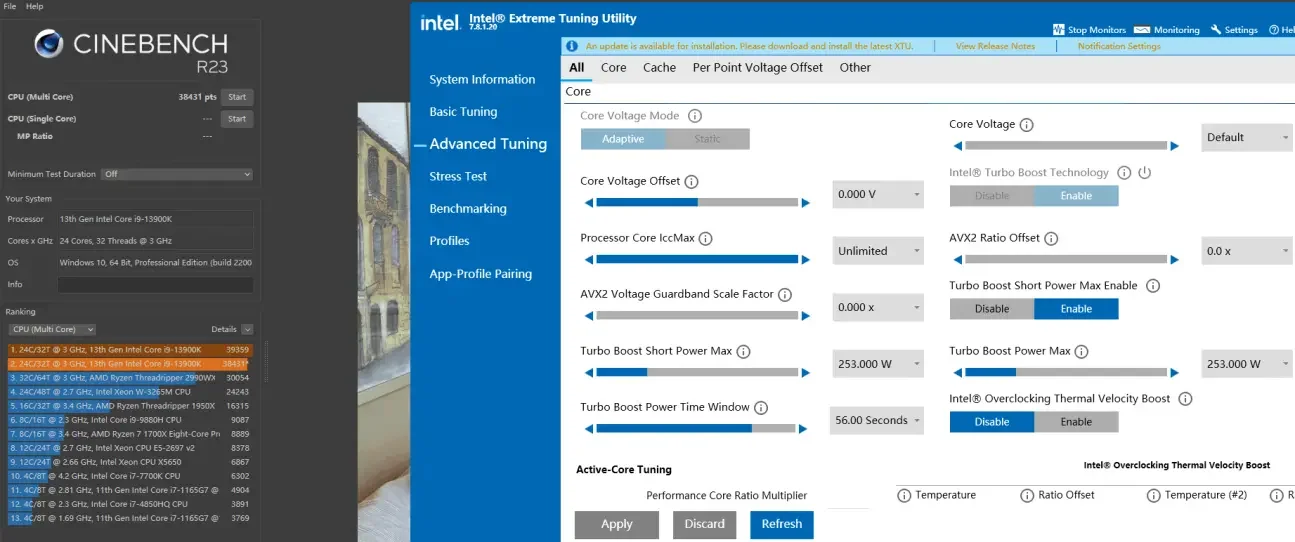The image size is (1295, 542).
Task: Click the Core Voltage Offset slider track
Action: (x=697, y=203)
